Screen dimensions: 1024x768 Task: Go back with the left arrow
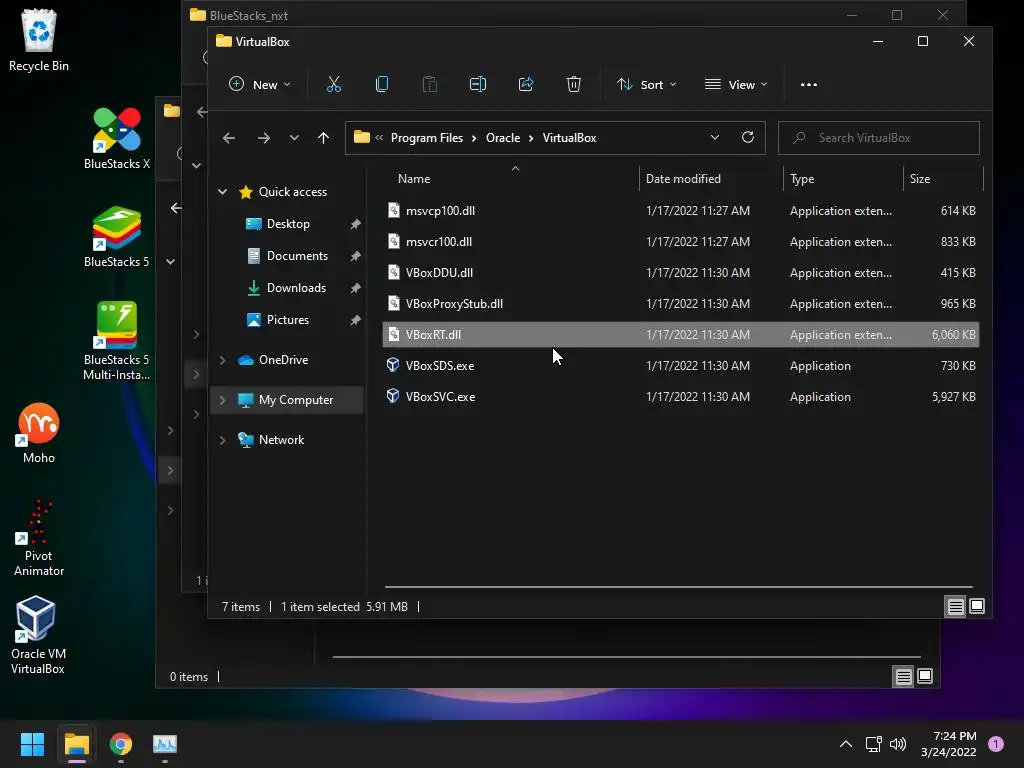229,138
